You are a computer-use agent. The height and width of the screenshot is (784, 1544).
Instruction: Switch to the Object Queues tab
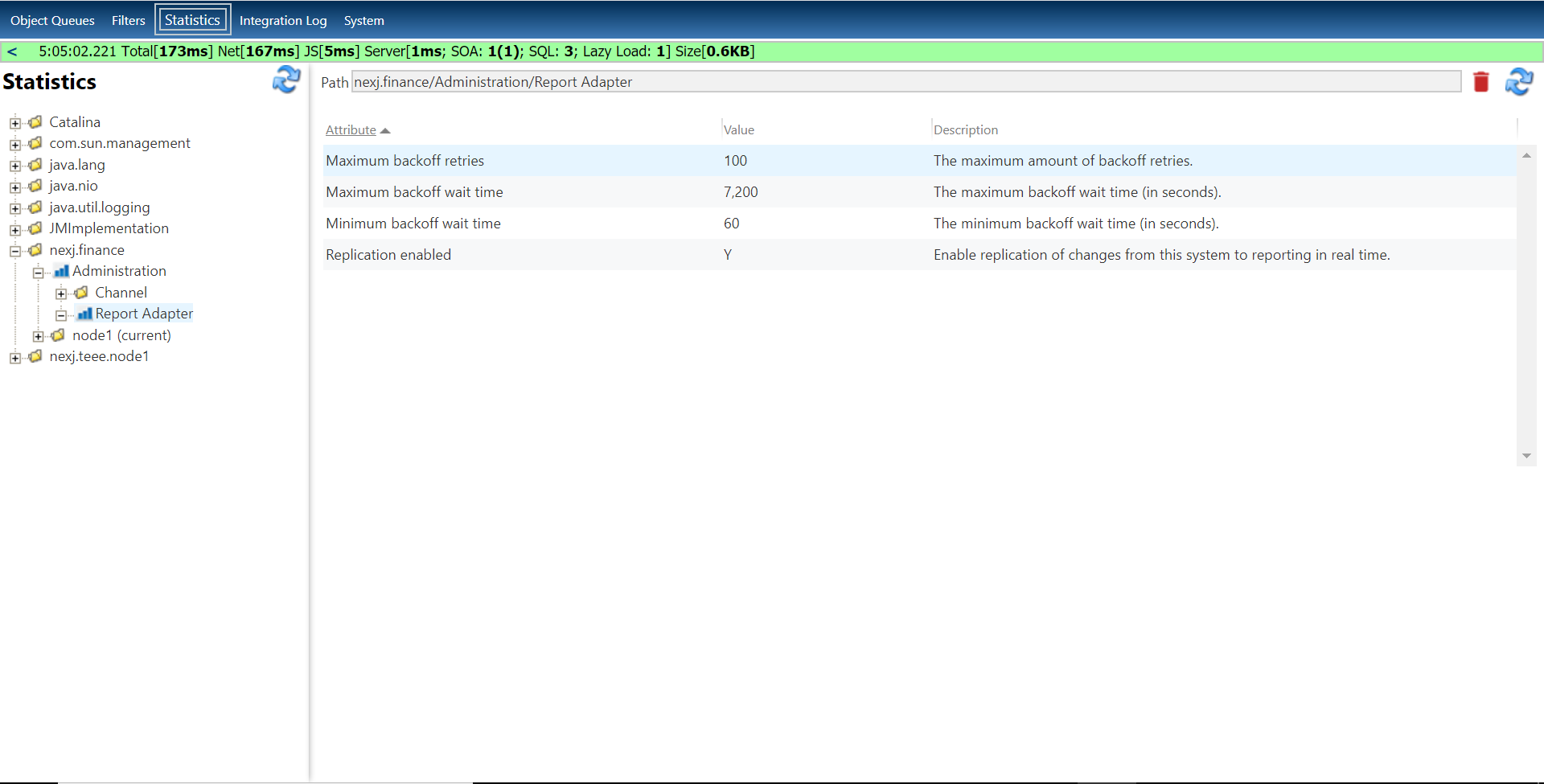point(52,20)
